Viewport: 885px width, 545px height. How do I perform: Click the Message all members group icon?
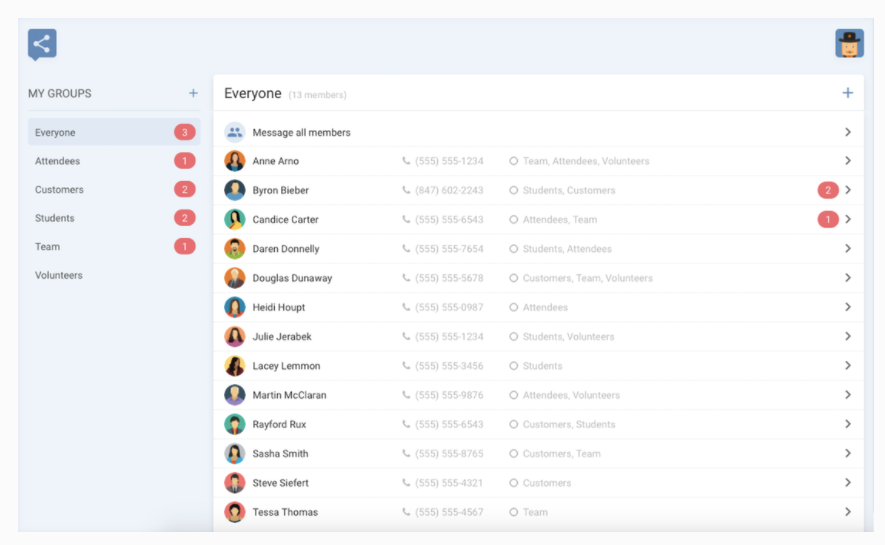(x=235, y=132)
